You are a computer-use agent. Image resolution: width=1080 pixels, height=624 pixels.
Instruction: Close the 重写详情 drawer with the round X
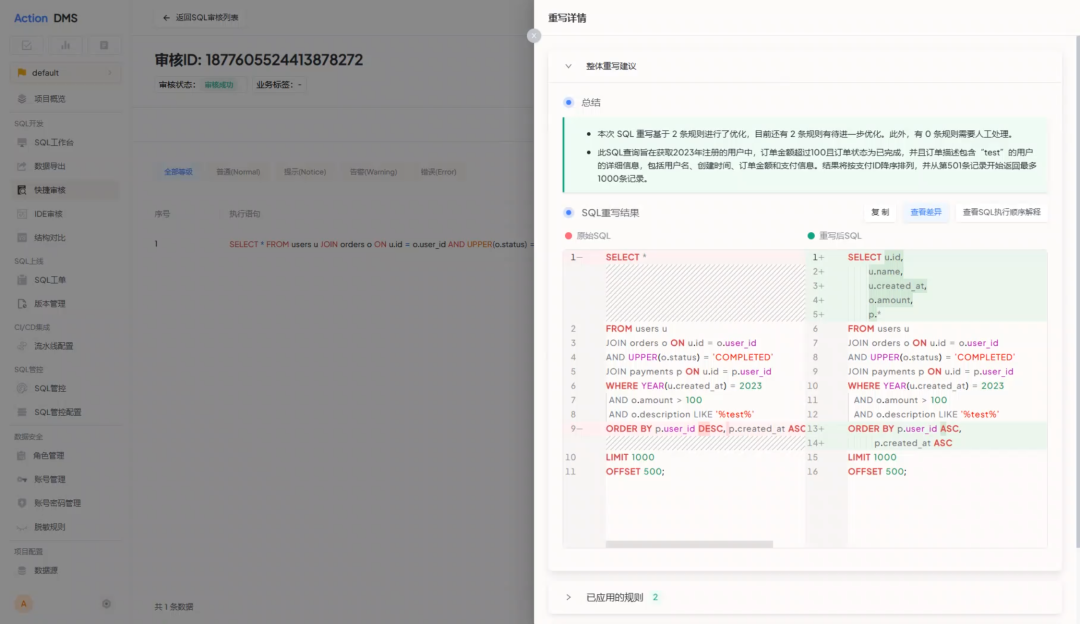(x=534, y=36)
